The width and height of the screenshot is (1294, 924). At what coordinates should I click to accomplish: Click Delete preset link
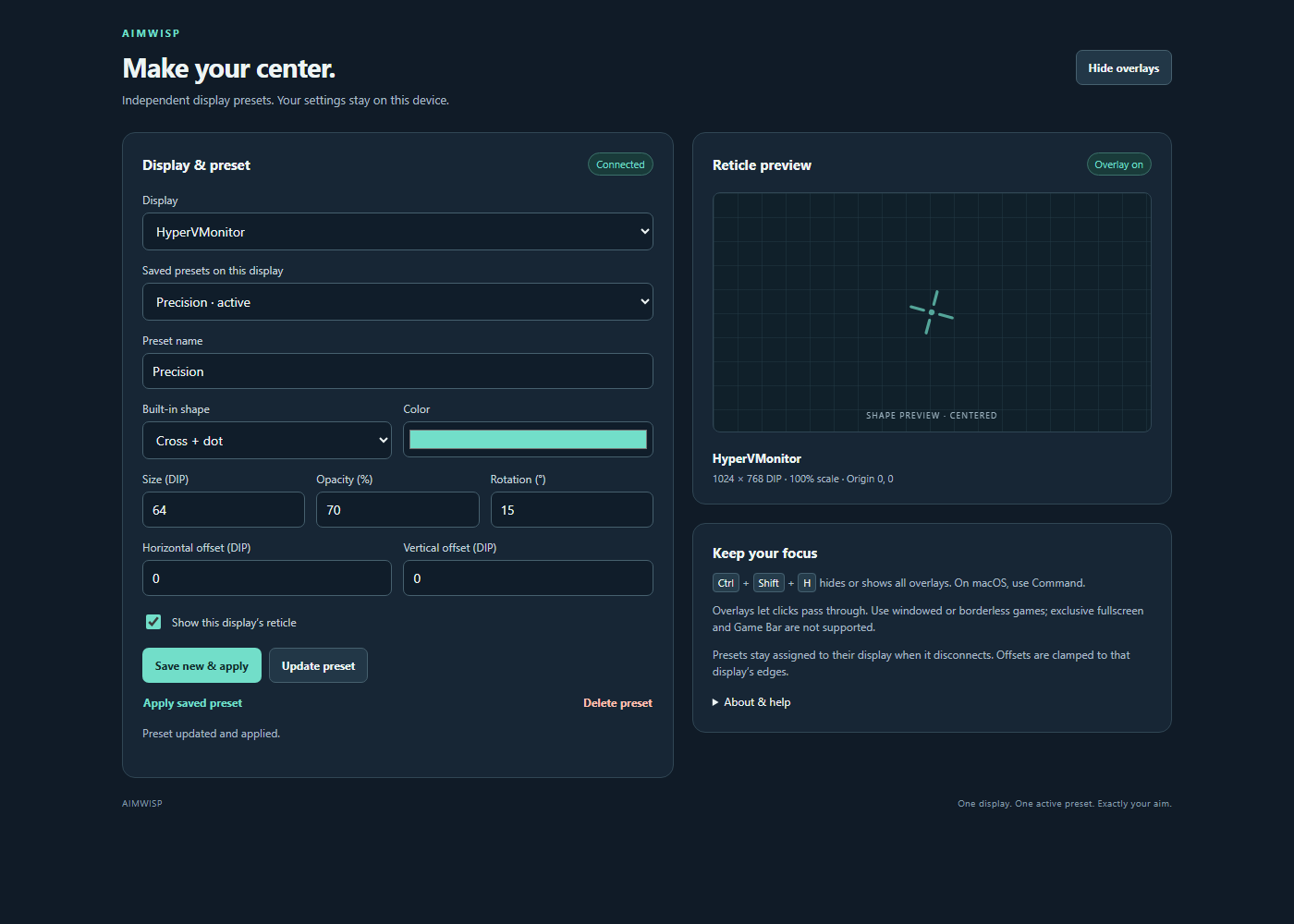click(x=617, y=703)
